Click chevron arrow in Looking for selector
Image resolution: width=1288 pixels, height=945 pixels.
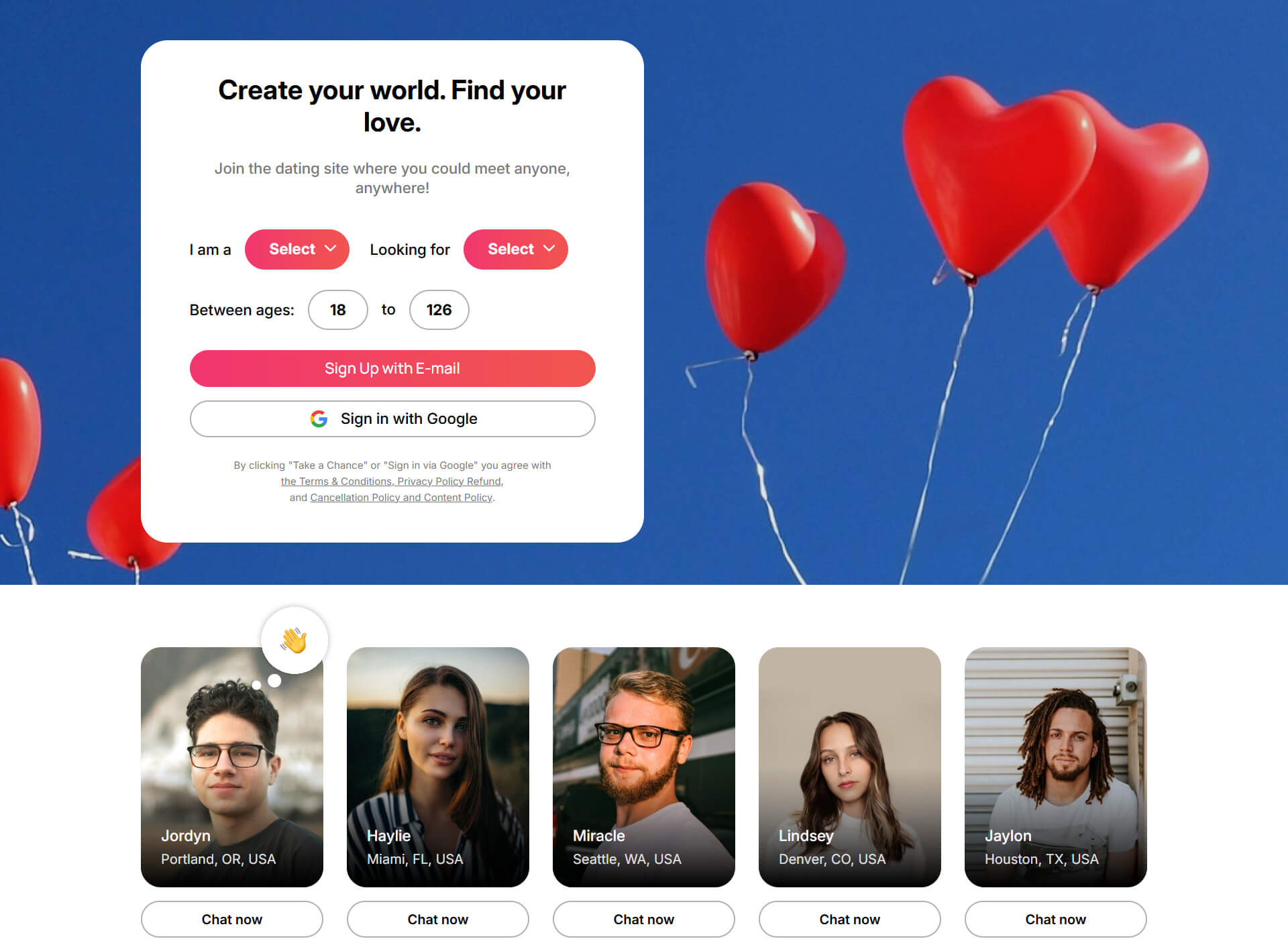click(x=549, y=249)
